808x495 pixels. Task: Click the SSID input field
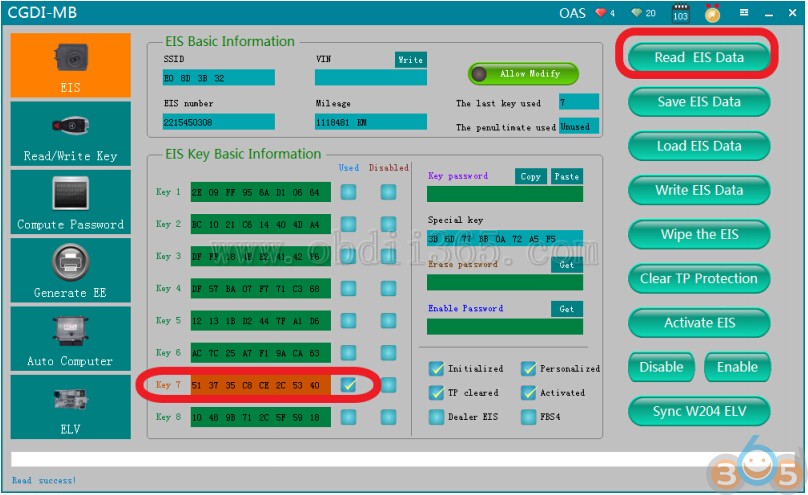coord(218,78)
